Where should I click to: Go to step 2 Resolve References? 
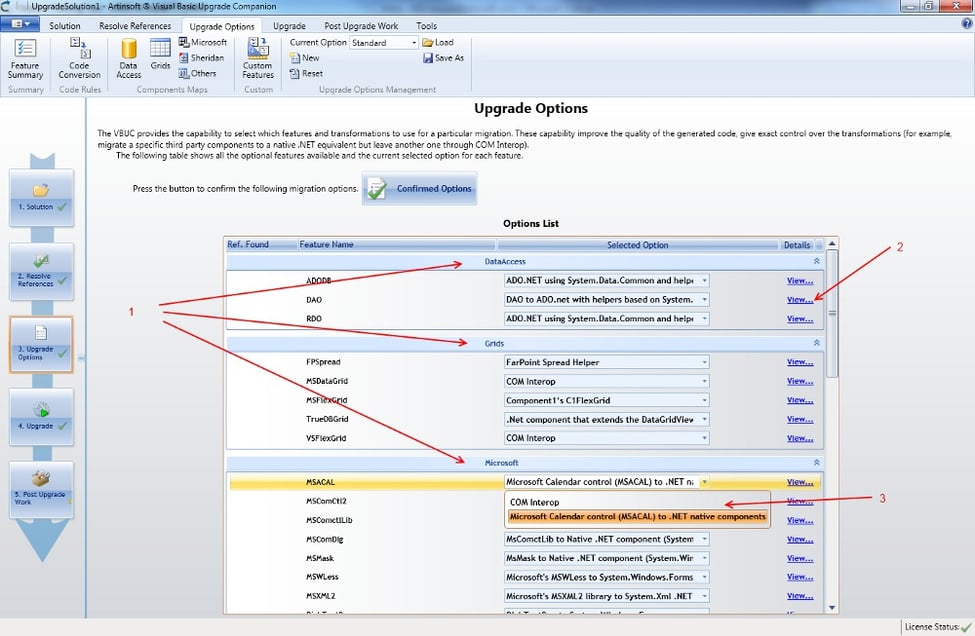(41, 272)
